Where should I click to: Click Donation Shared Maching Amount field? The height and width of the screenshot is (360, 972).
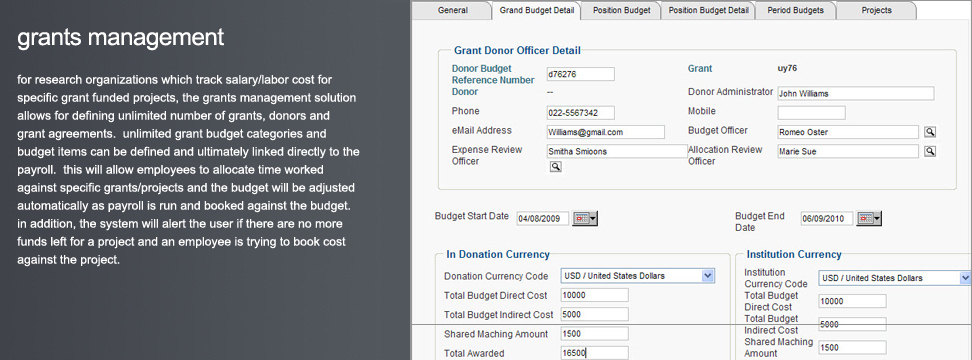point(594,334)
